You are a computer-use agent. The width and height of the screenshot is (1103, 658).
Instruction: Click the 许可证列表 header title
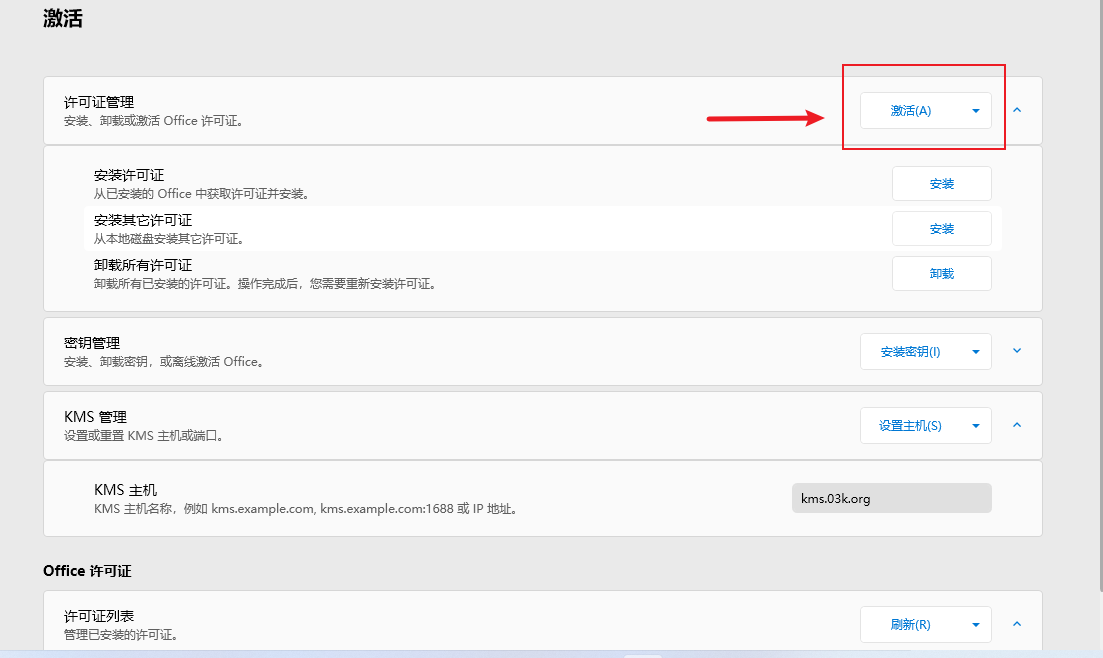coord(99,616)
